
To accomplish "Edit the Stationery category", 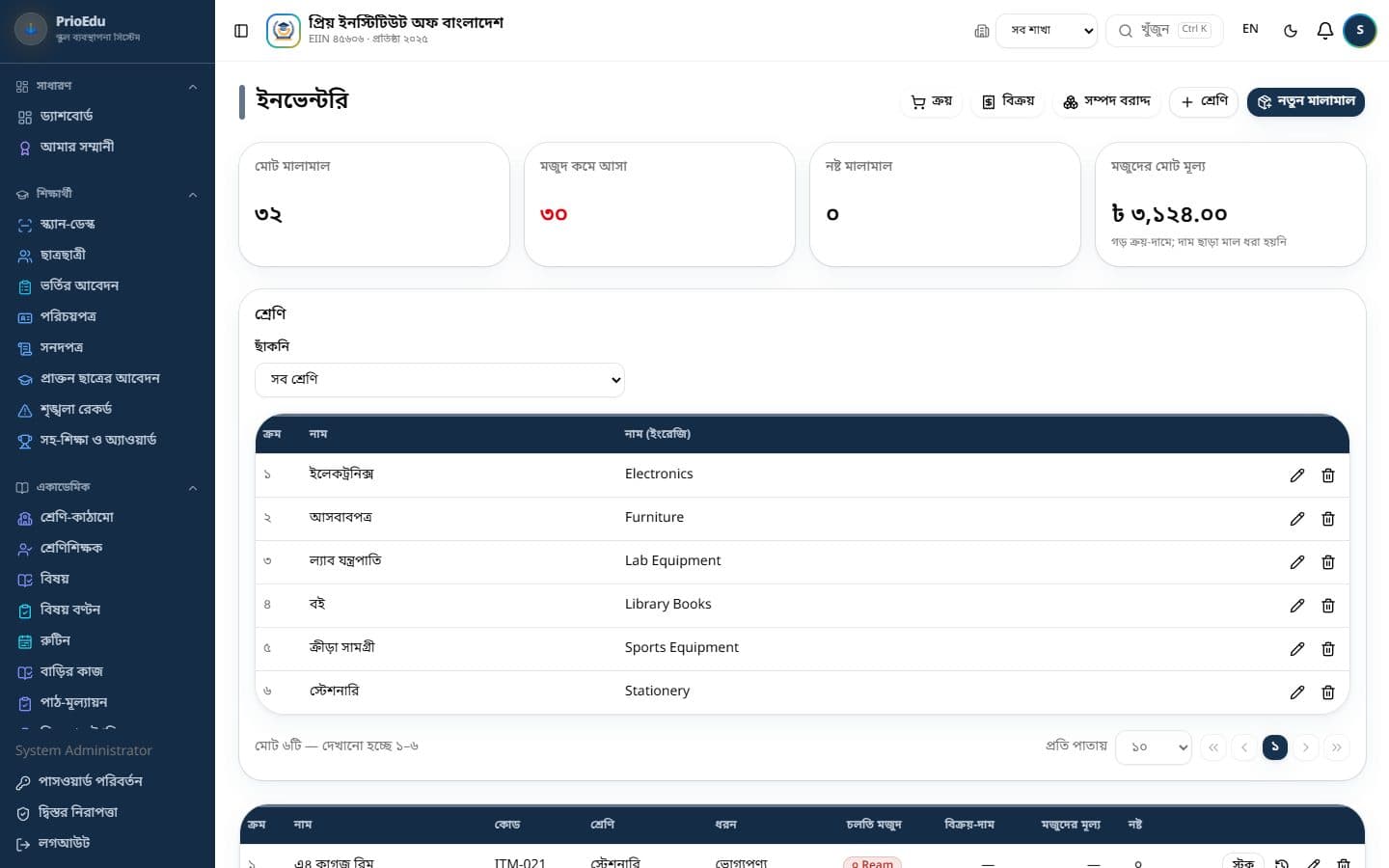I will [1297, 692].
